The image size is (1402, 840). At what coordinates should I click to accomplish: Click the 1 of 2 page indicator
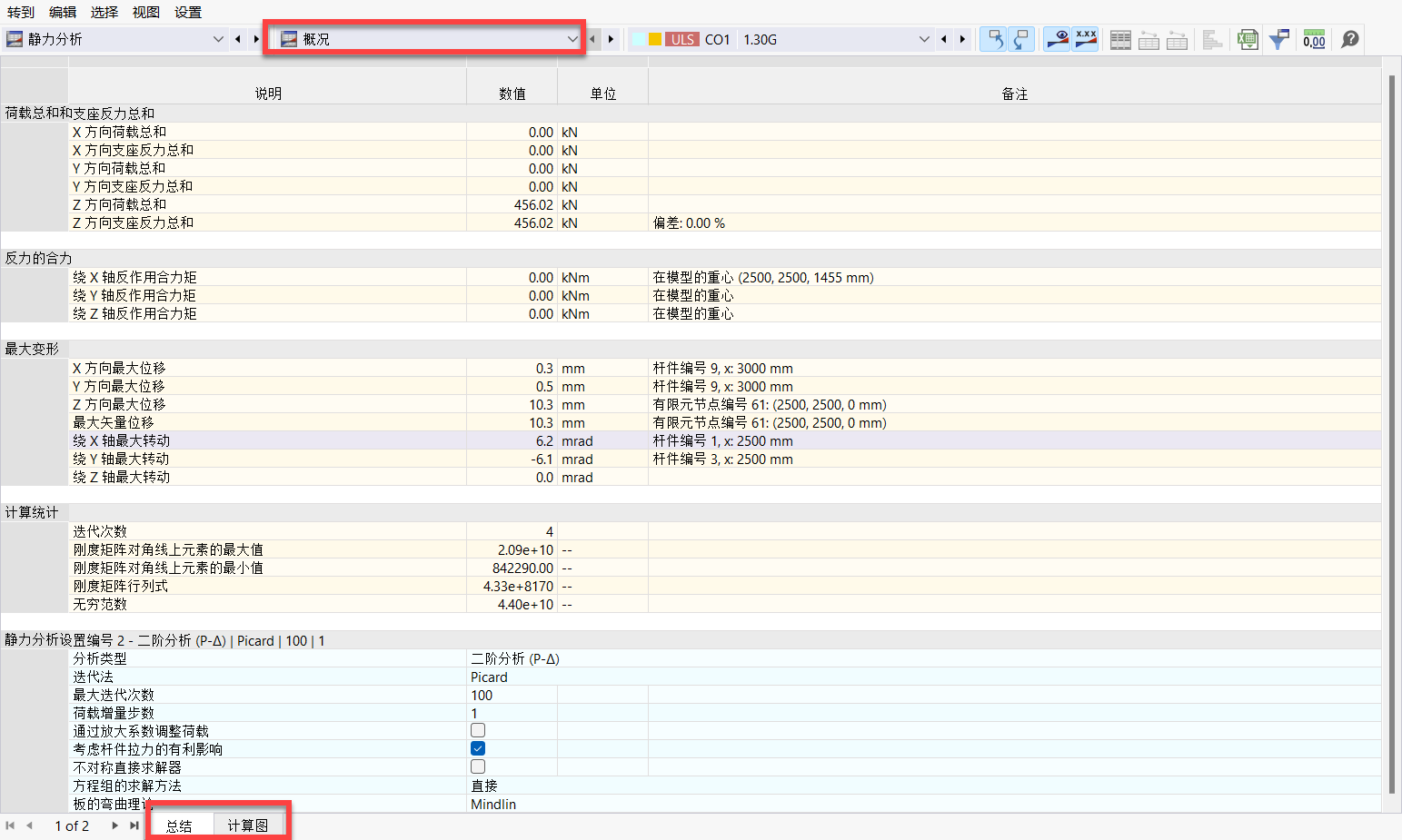point(72,825)
